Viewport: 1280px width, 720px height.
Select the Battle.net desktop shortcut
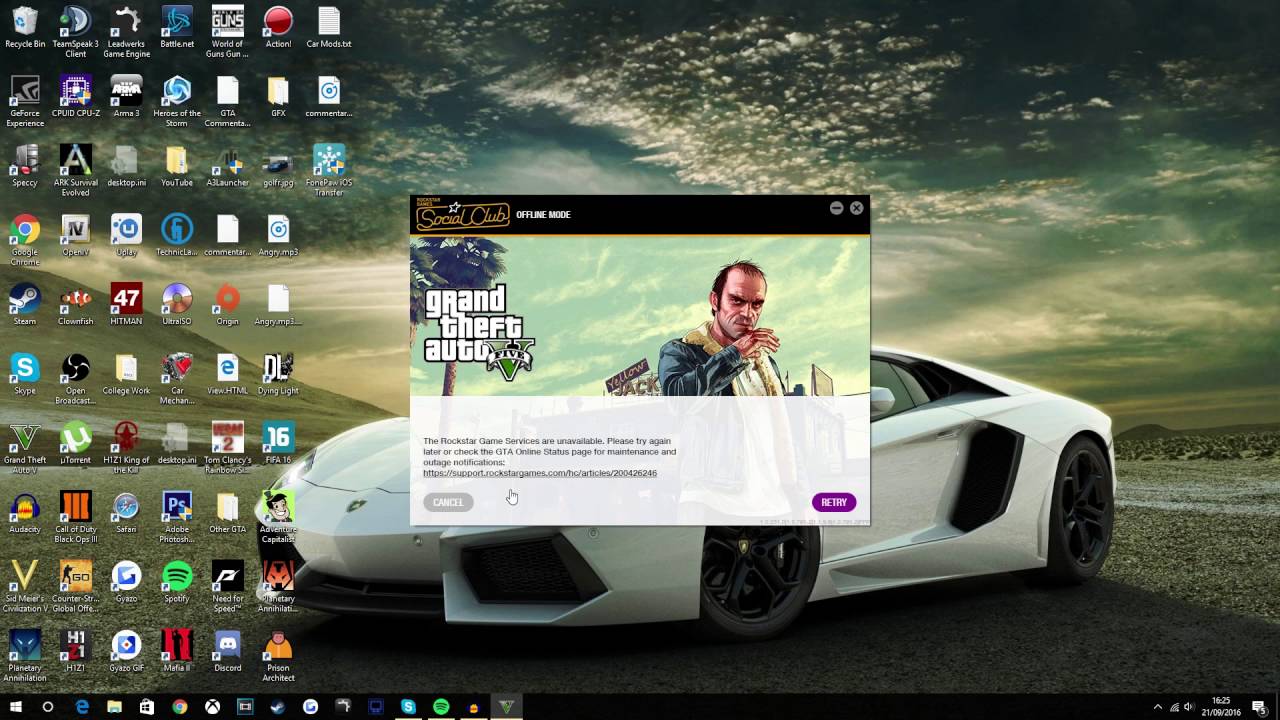(177, 28)
